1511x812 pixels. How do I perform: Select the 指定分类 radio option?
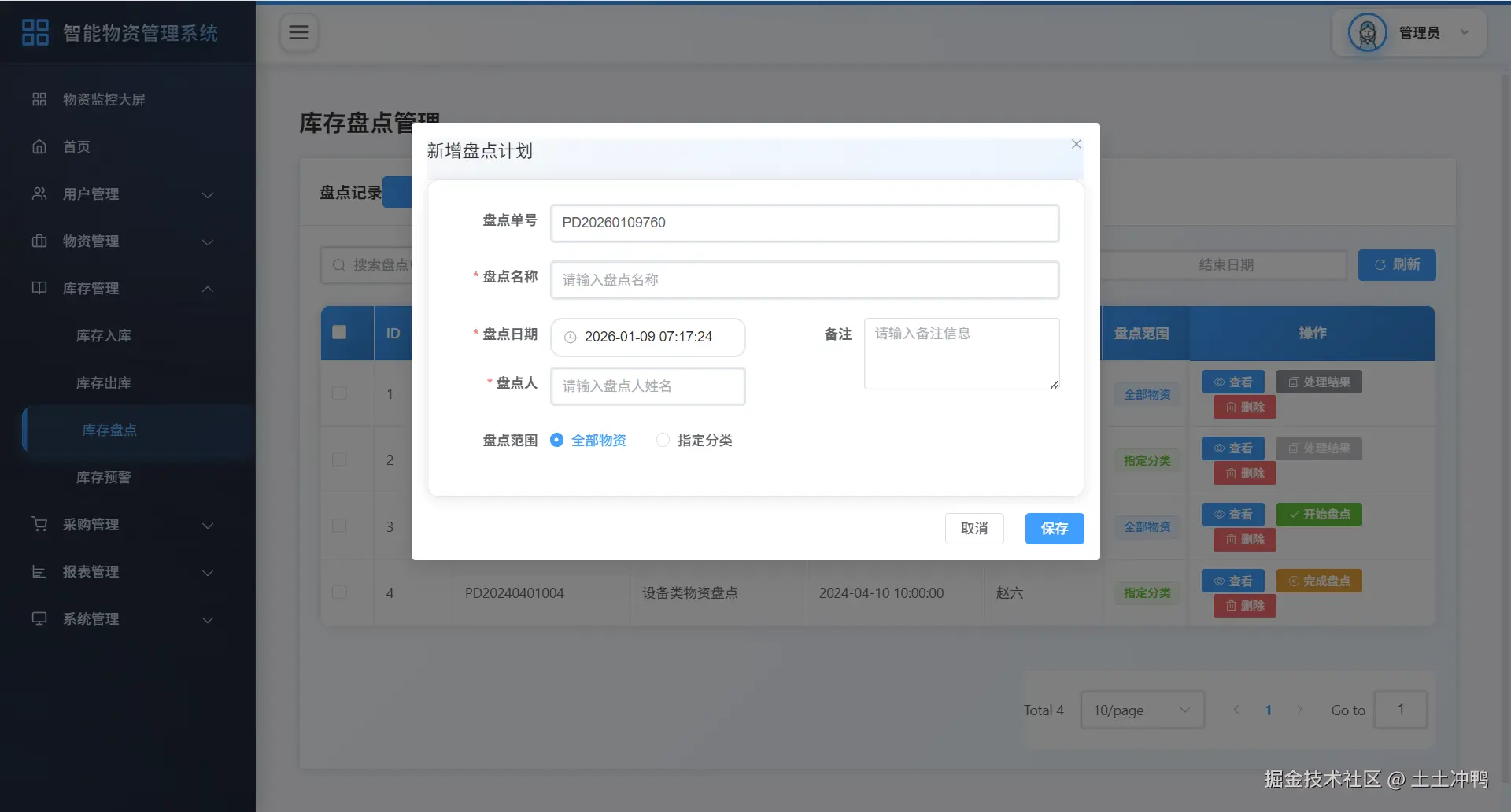coord(694,440)
